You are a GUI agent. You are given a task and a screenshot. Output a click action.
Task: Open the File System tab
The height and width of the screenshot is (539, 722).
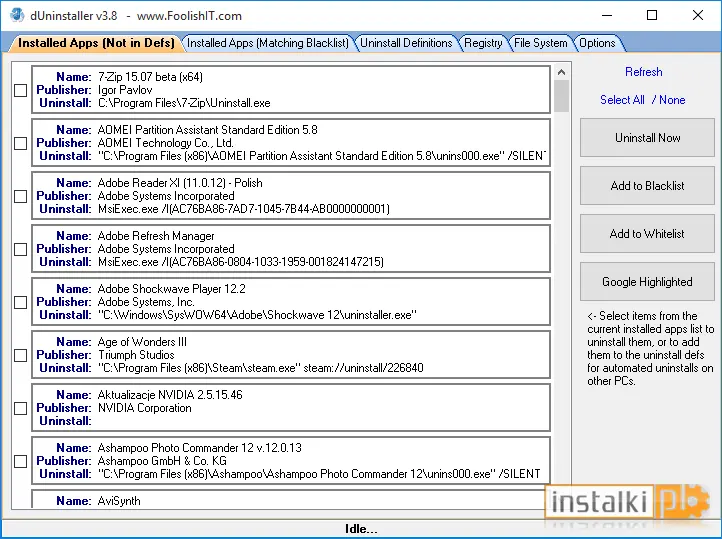(541, 43)
